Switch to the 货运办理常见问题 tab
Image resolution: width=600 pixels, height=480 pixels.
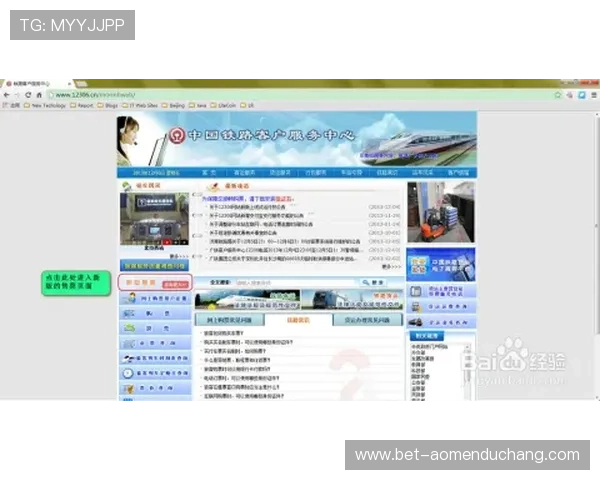(x=367, y=320)
